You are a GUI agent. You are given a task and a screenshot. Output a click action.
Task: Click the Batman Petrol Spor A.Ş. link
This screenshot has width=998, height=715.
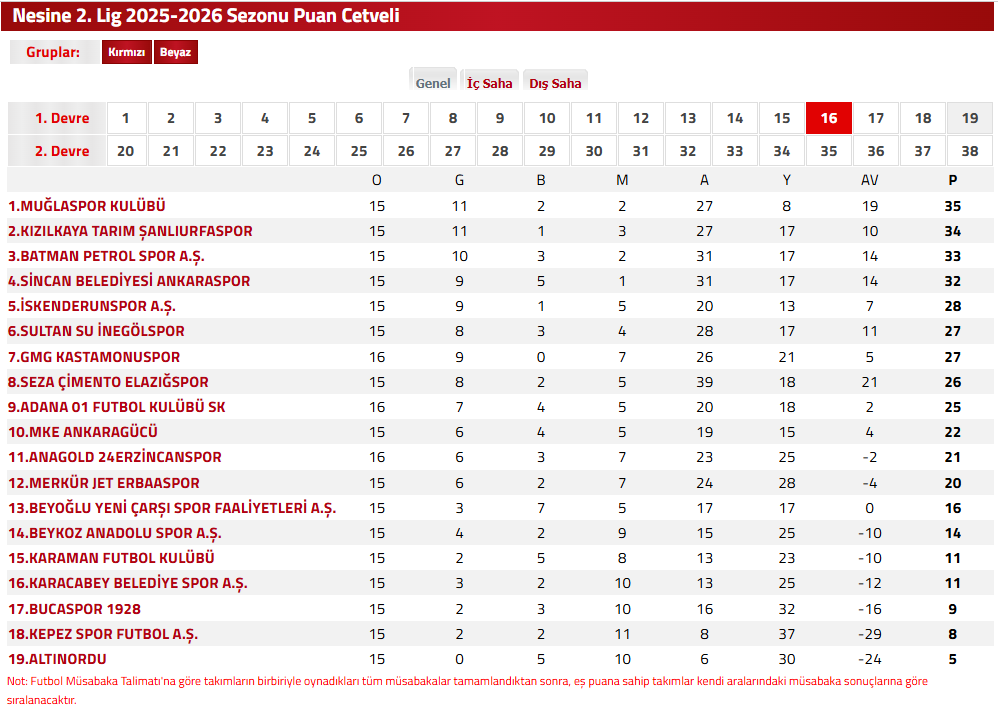point(106,256)
